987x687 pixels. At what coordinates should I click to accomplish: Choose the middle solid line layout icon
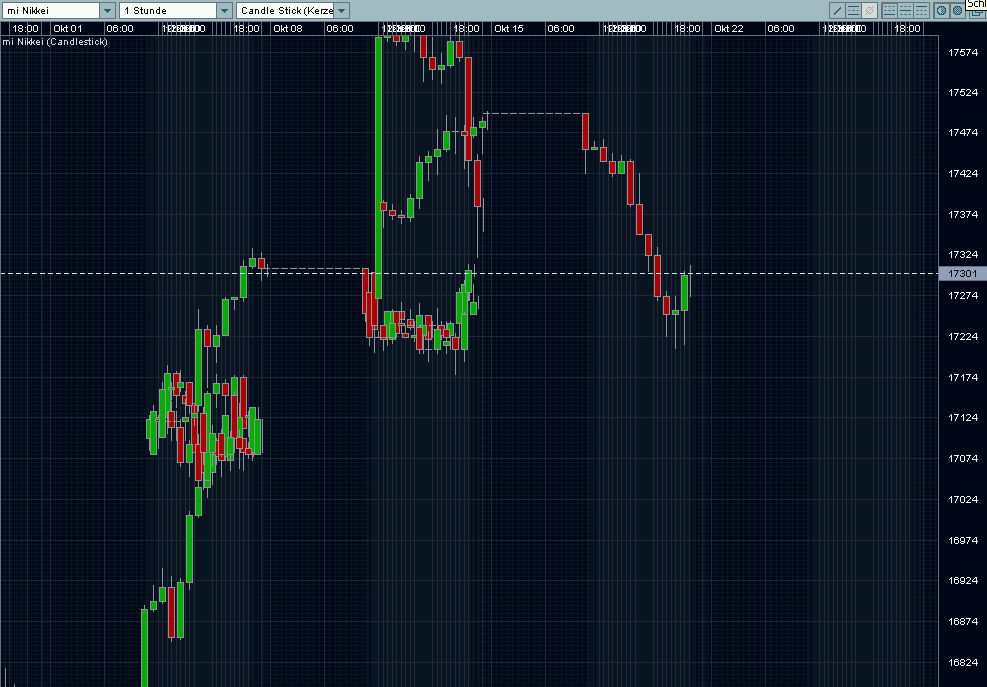pyautogui.click(x=905, y=11)
